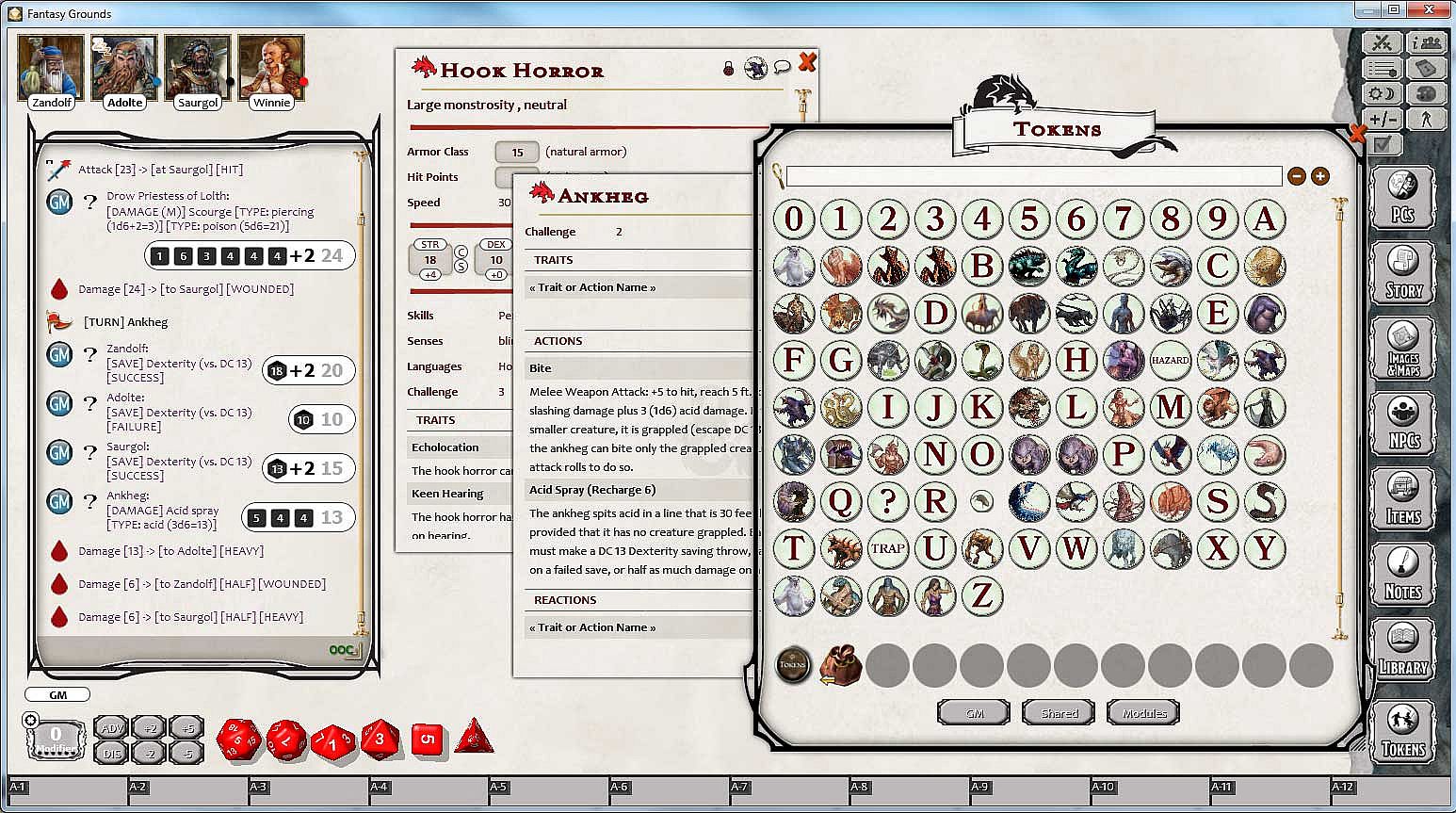The width and height of the screenshot is (1456, 813).
Task: Pick the red d8 die
Action: click(x=380, y=740)
